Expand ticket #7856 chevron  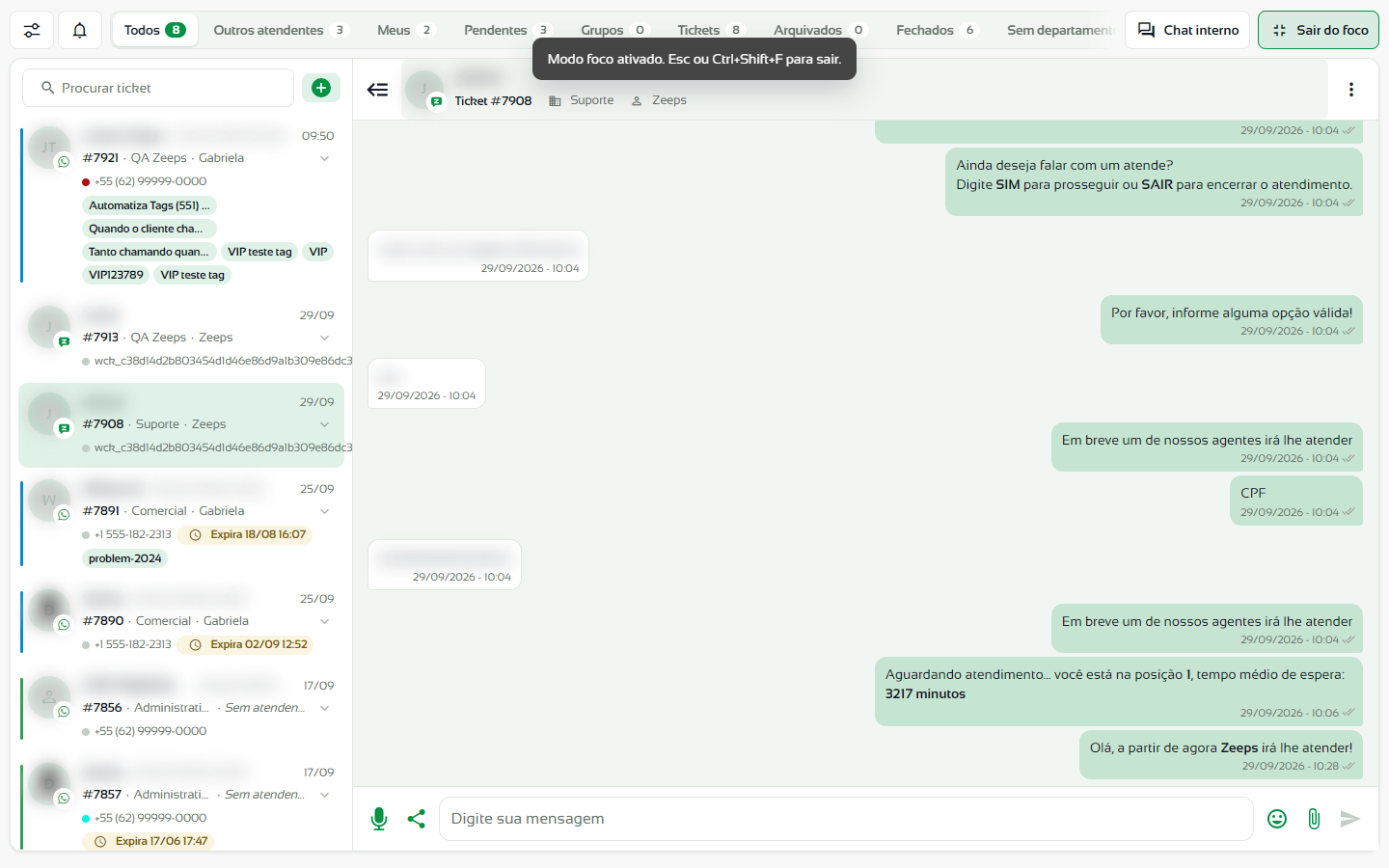[x=325, y=708]
